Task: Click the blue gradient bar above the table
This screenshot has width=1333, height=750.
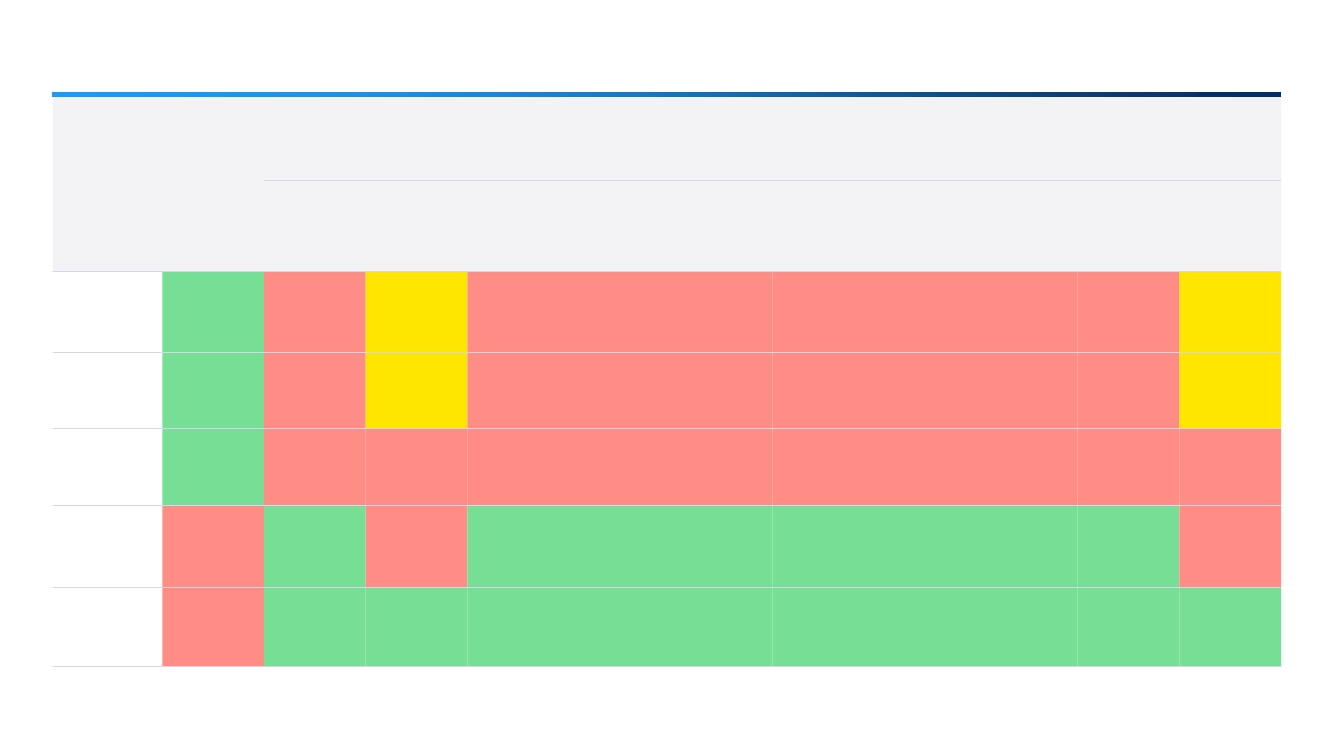Action: (666, 94)
